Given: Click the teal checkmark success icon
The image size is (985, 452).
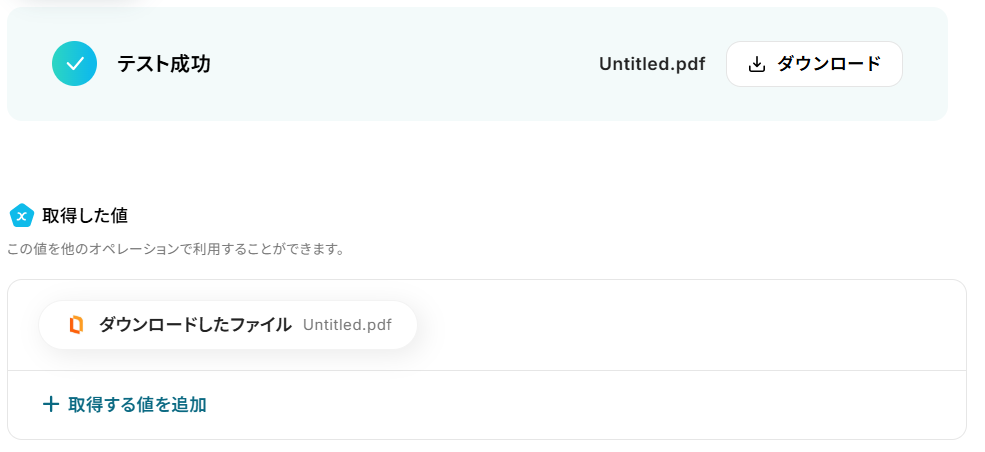Looking at the screenshot, I should click(x=74, y=63).
